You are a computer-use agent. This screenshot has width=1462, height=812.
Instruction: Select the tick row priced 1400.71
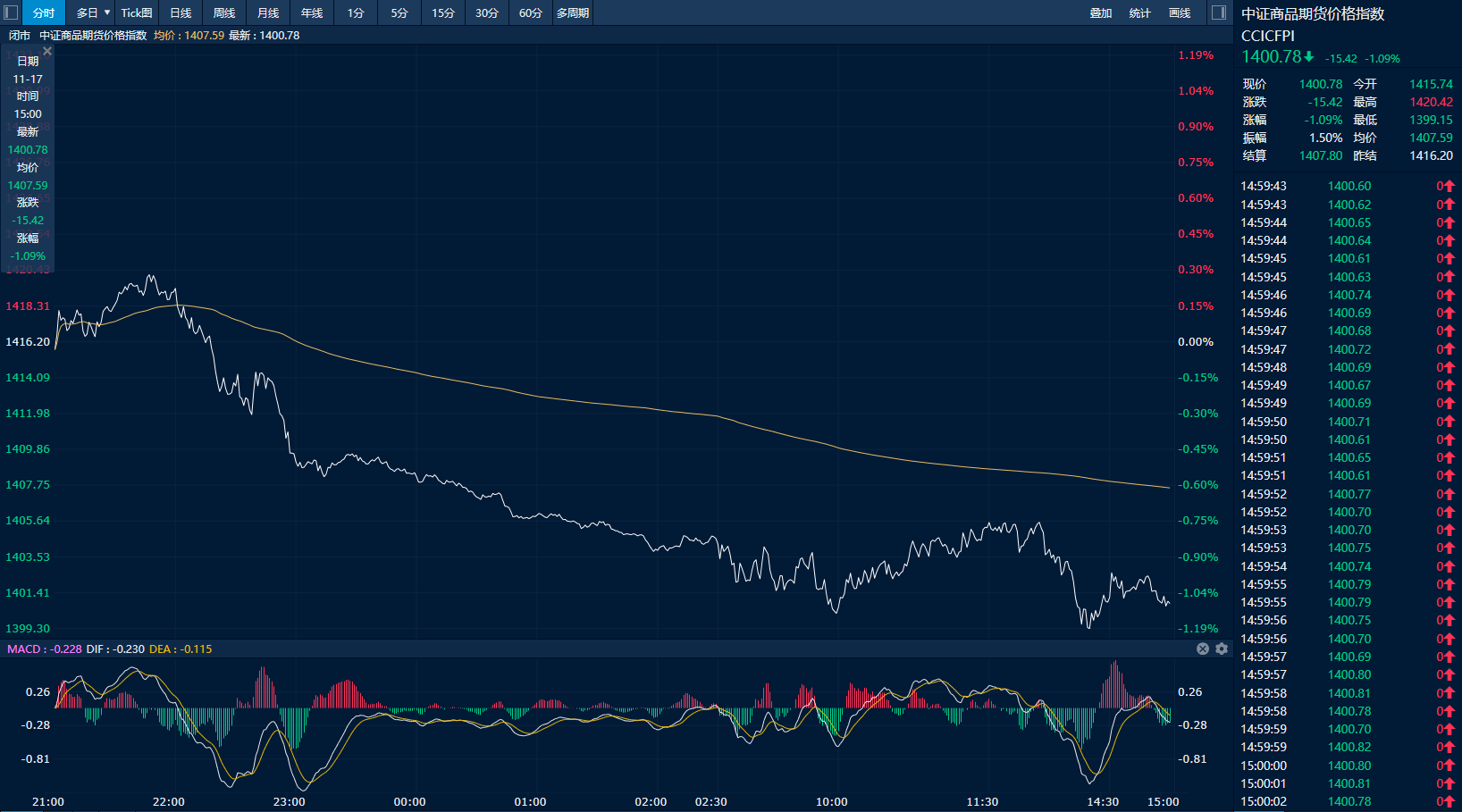(x=1348, y=422)
